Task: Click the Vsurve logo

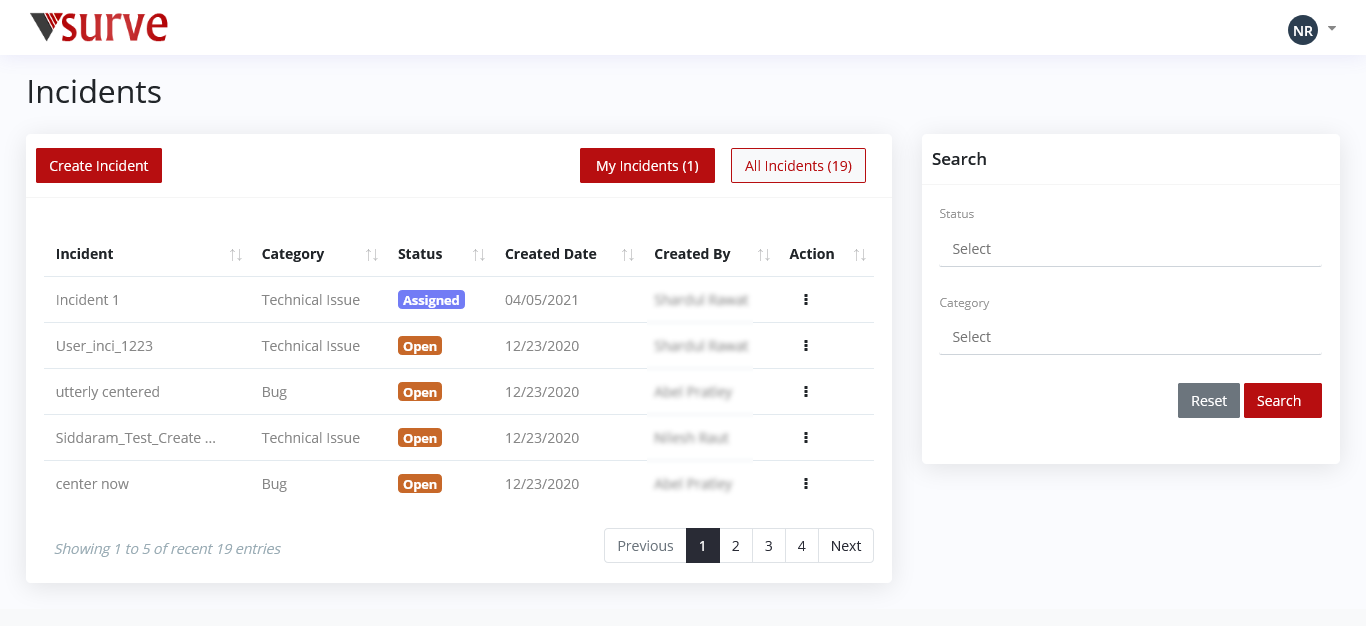Action: (98, 27)
